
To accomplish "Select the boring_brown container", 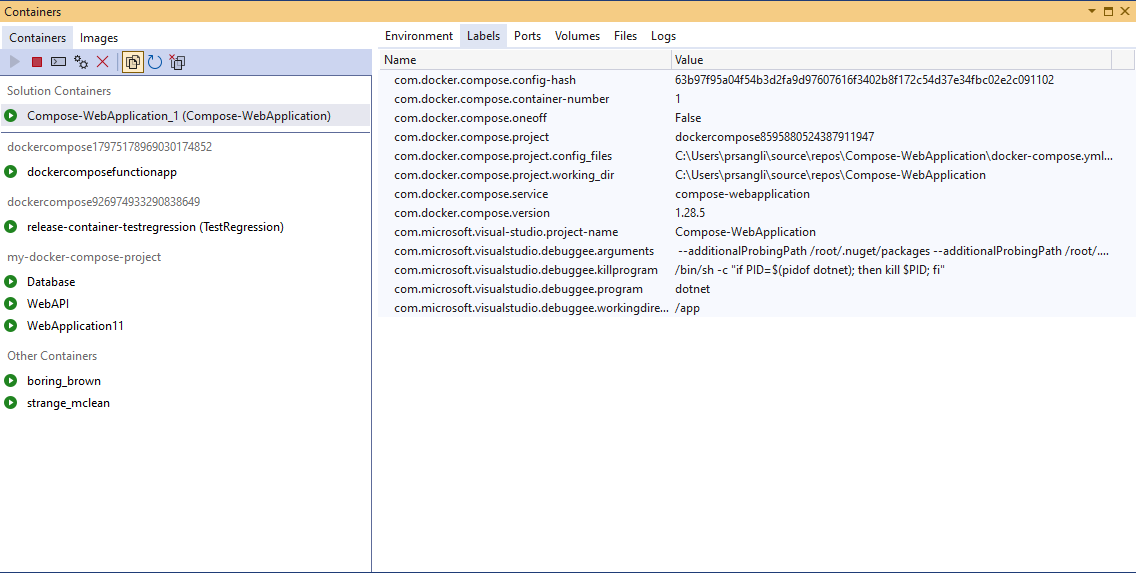I will click(64, 381).
